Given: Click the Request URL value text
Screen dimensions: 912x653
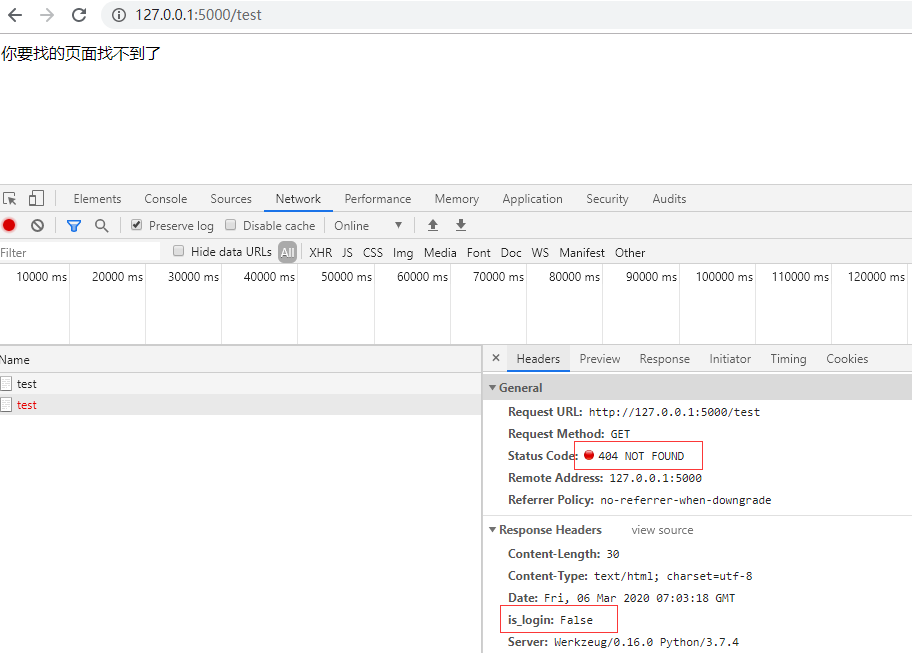Looking at the screenshot, I should pos(674,412).
